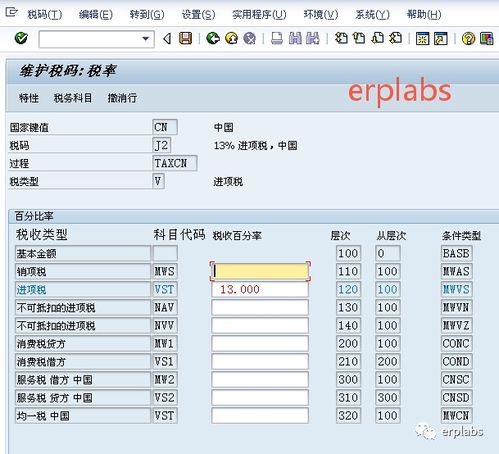Open the 税码(T) menu
Image resolution: width=499 pixels, height=454 pixels.
tap(45, 15)
